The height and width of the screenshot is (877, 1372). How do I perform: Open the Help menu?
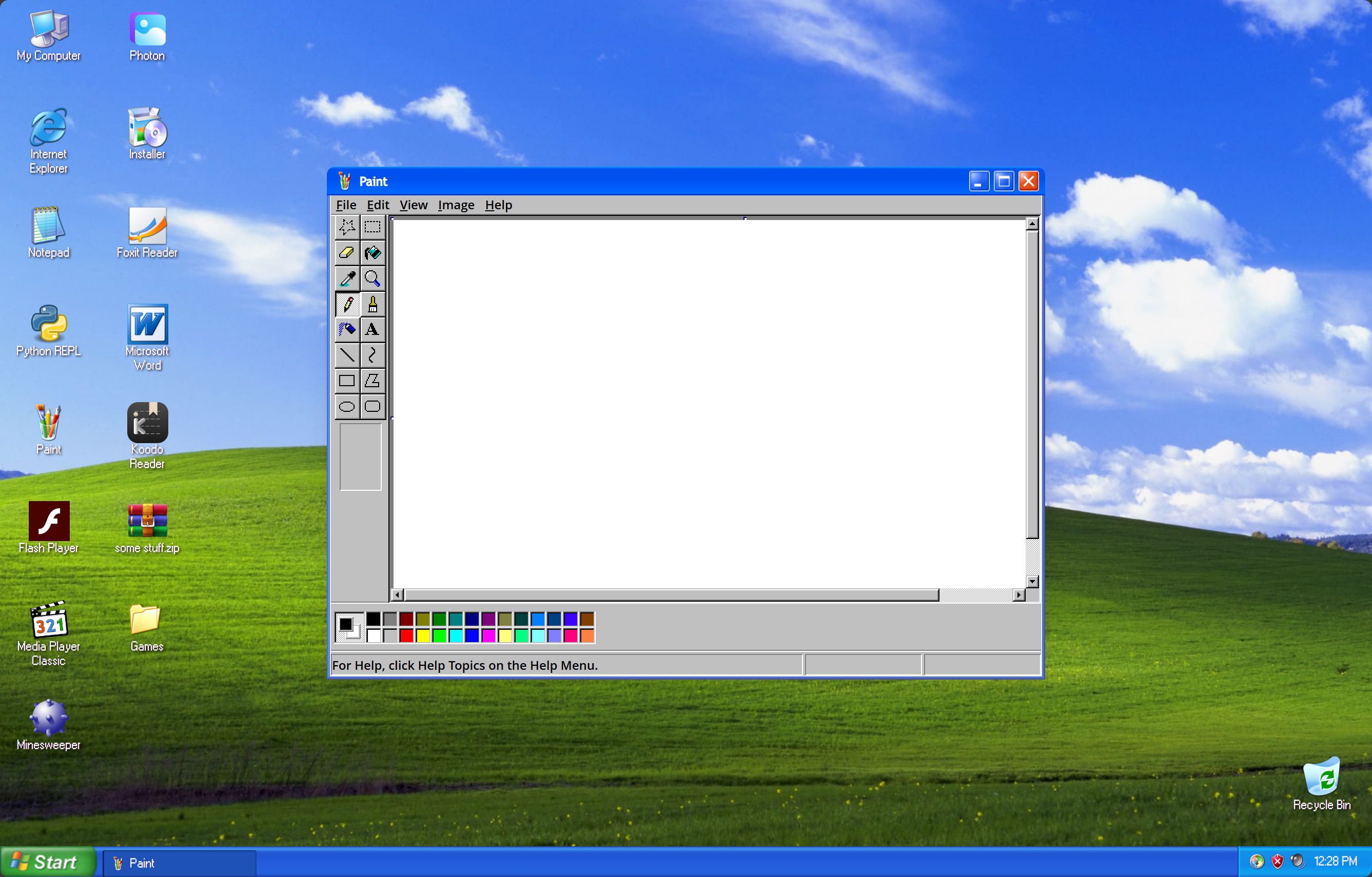tap(499, 205)
